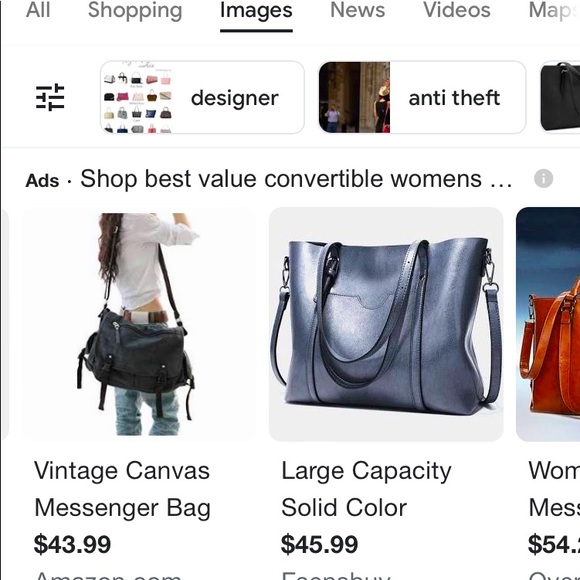Image resolution: width=580 pixels, height=580 pixels.
Task: Click the $43.99 price
Action: pos(72,544)
